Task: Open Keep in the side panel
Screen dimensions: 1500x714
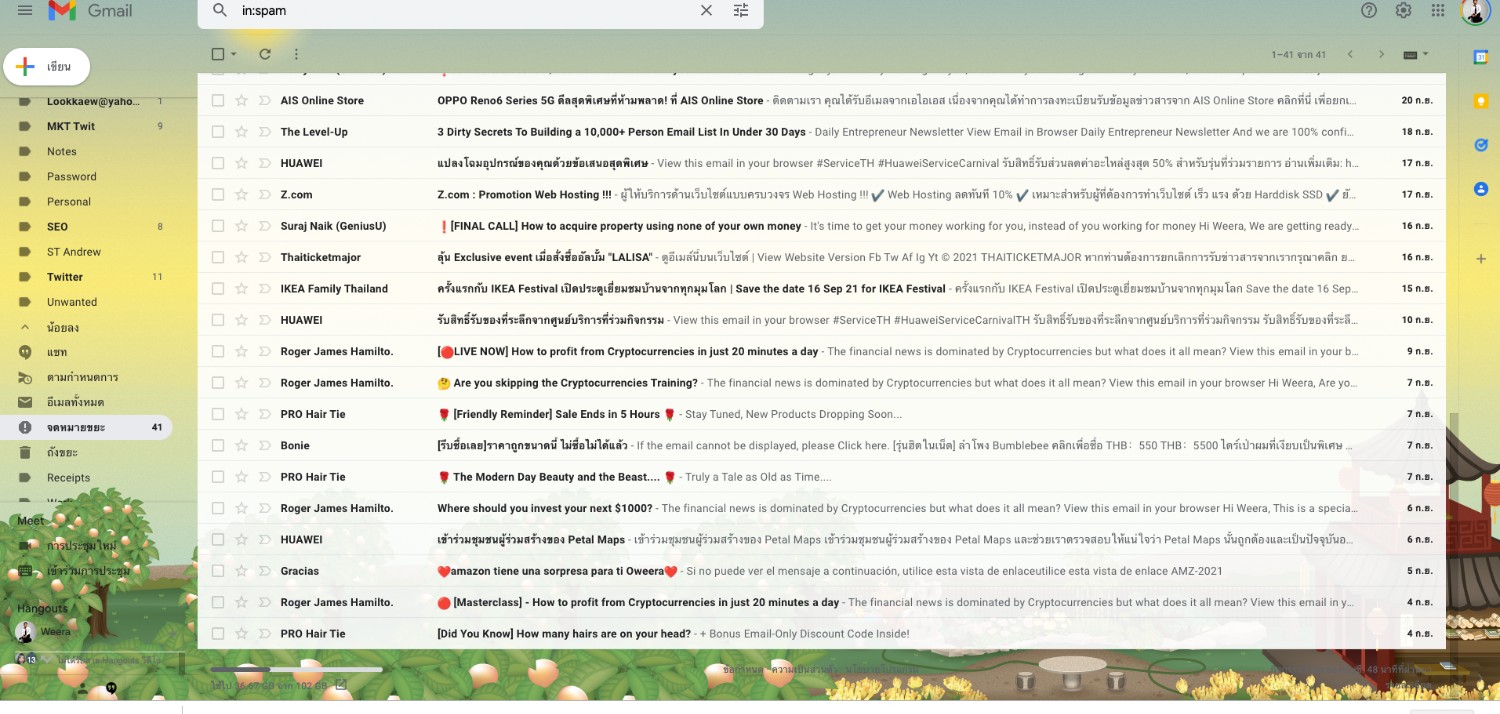Action: [x=1481, y=101]
